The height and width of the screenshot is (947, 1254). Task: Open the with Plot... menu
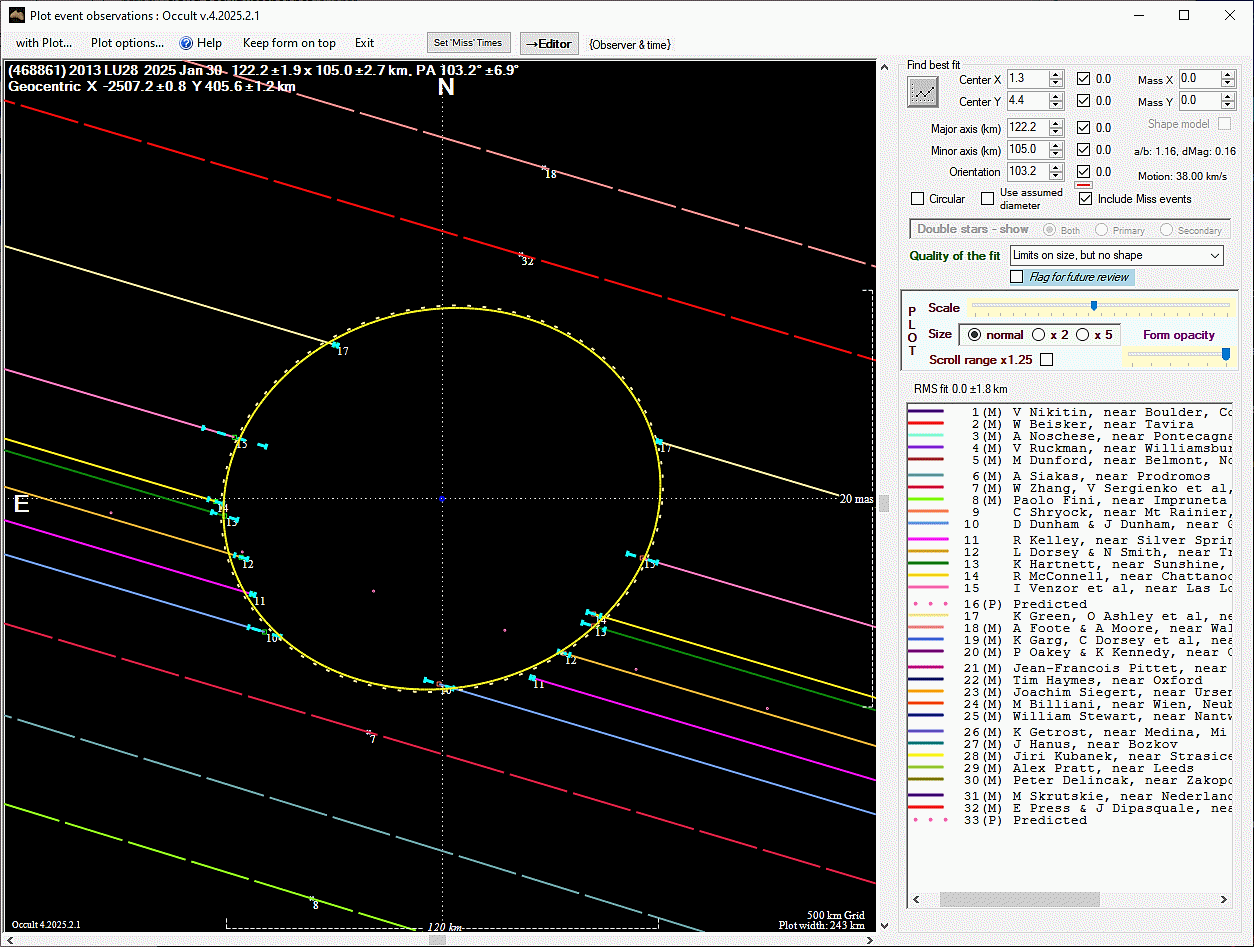coord(44,43)
